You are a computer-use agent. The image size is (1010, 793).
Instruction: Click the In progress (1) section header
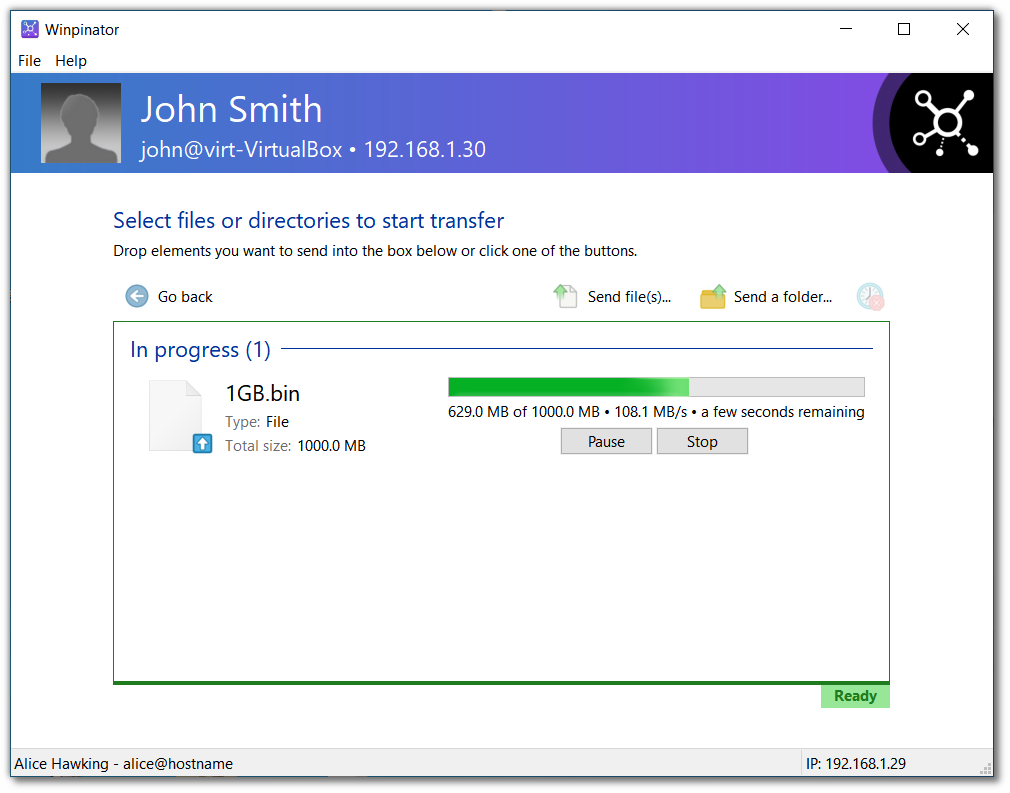[x=200, y=350]
